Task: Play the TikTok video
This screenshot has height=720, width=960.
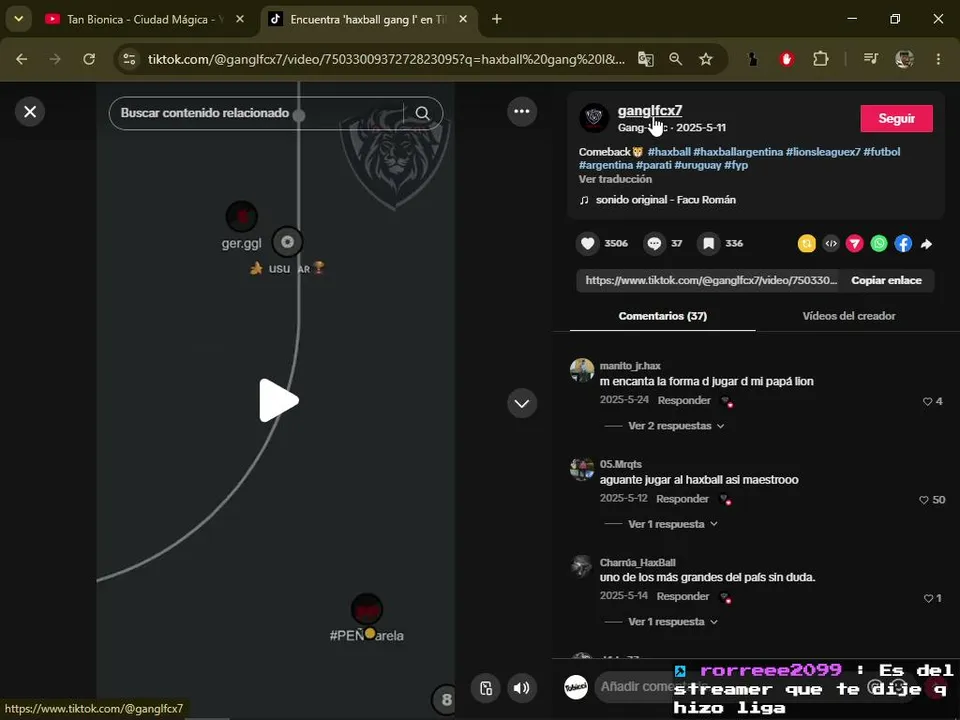Action: click(x=279, y=401)
